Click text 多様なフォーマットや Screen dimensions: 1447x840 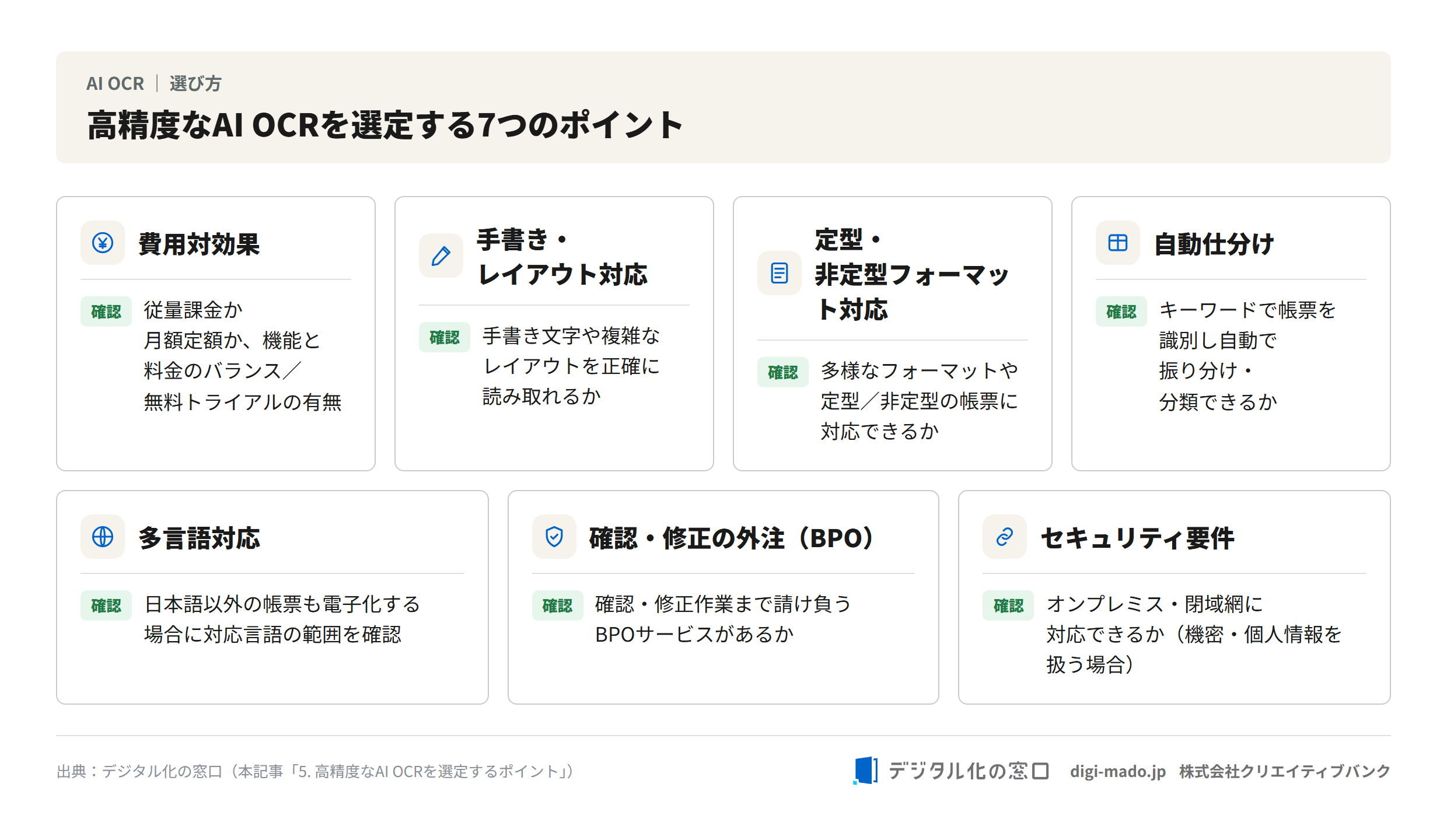pos(920,370)
